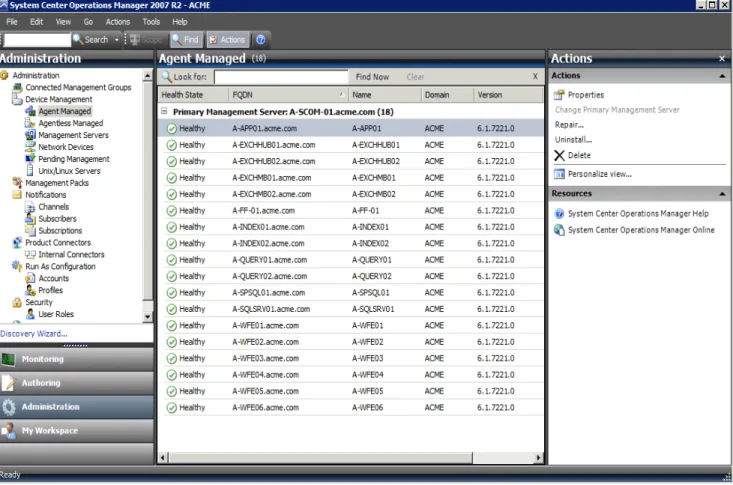Select A-QUERY02 in Name column
The image size is (733, 485).
click(372, 276)
